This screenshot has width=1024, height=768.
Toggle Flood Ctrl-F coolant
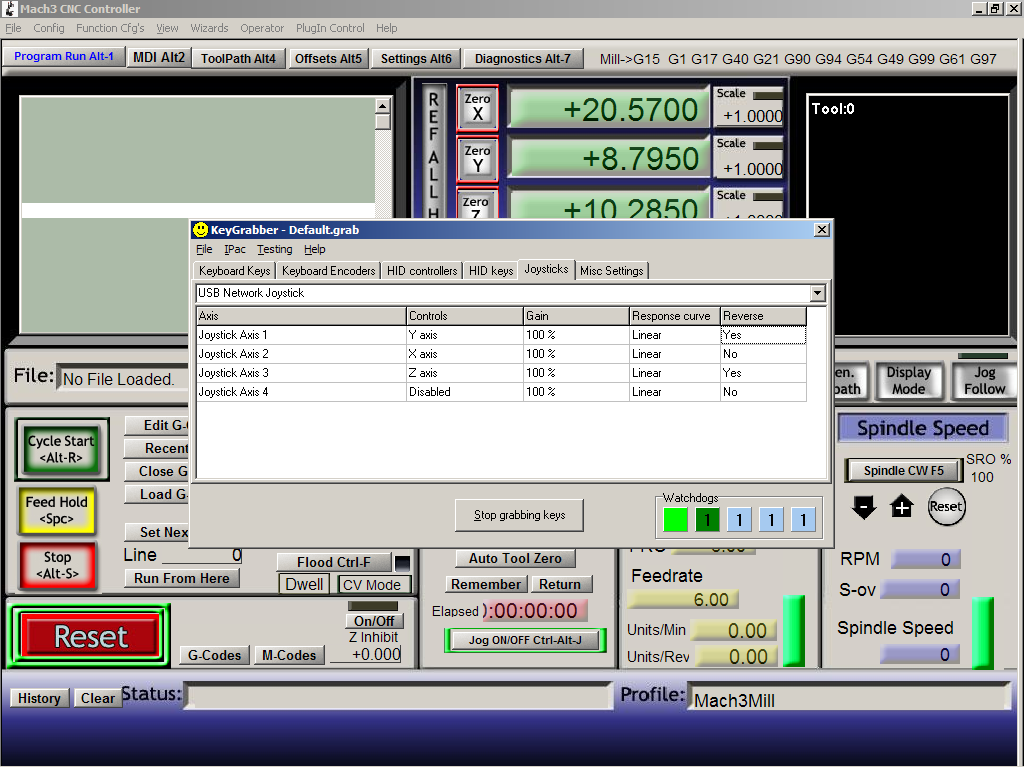(x=334, y=562)
